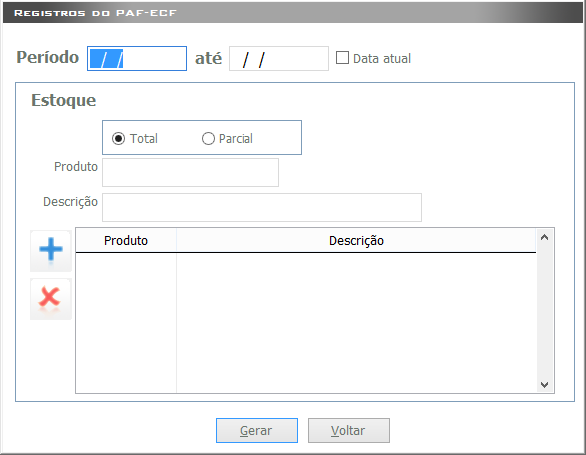Click the grid scrollbar down arrow

[x=545, y=384]
